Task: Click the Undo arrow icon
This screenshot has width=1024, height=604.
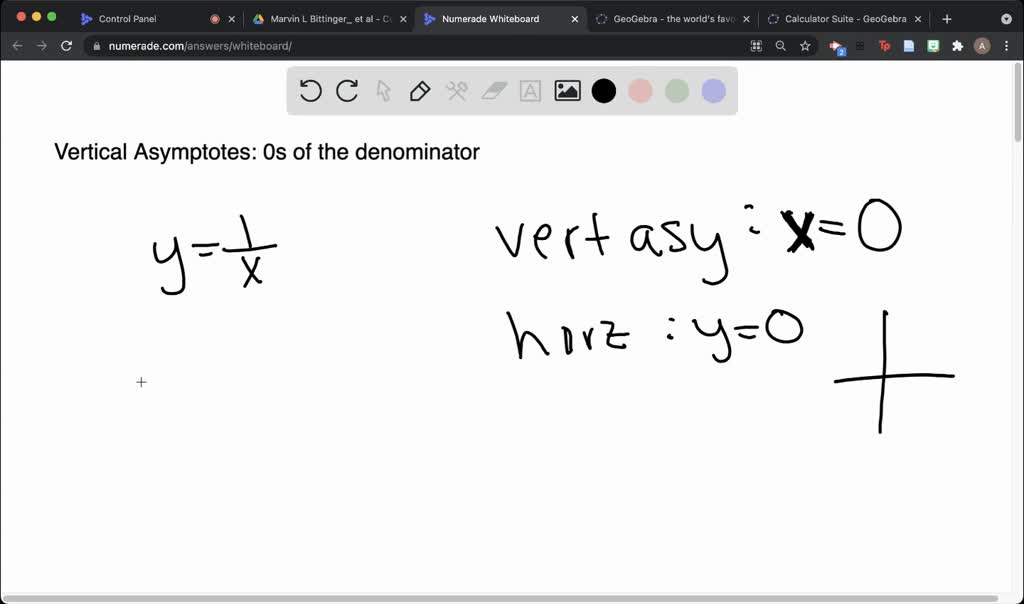Action: click(x=311, y=91)
